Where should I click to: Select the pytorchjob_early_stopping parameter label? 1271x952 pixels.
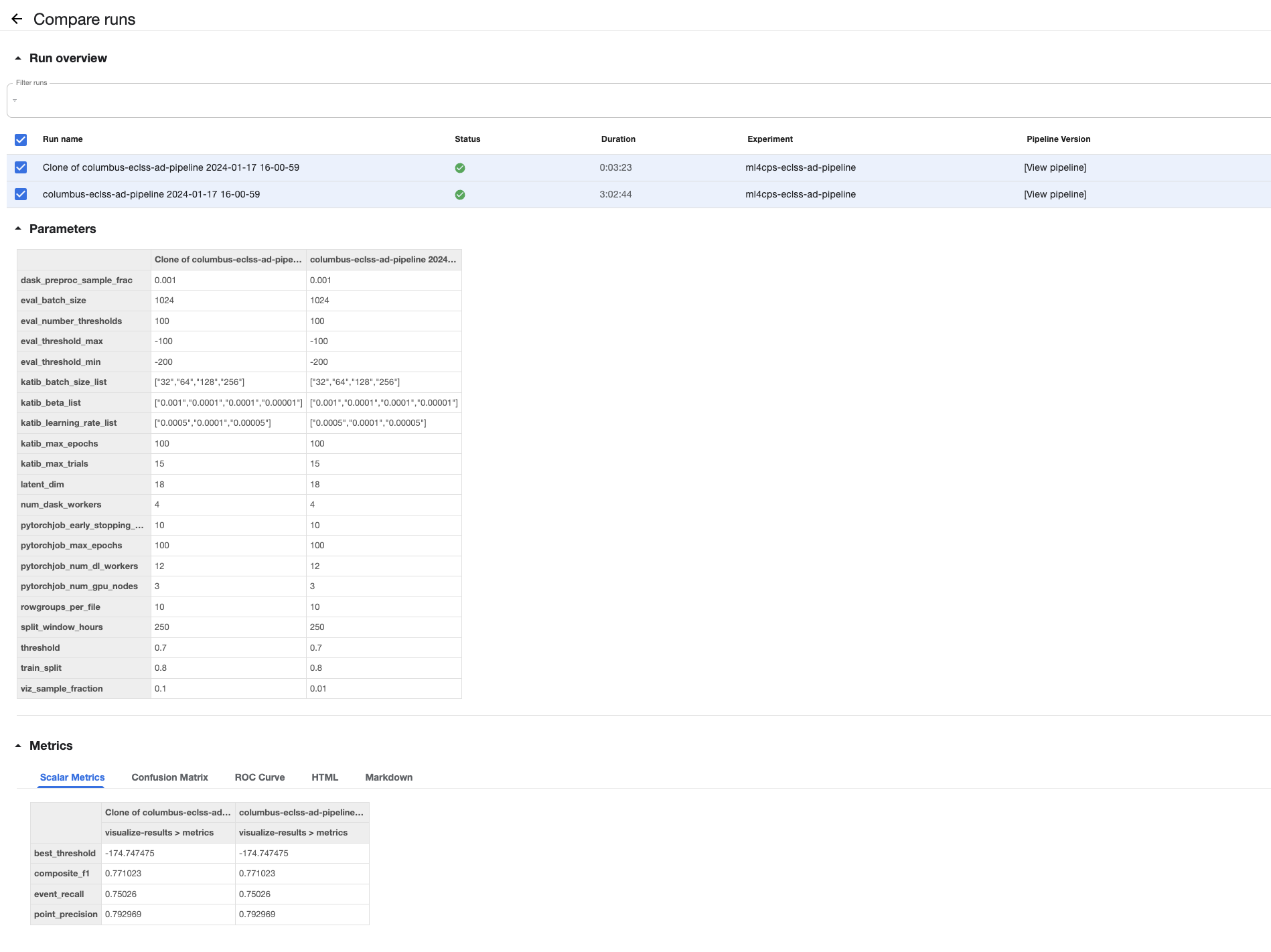(82, 526)
